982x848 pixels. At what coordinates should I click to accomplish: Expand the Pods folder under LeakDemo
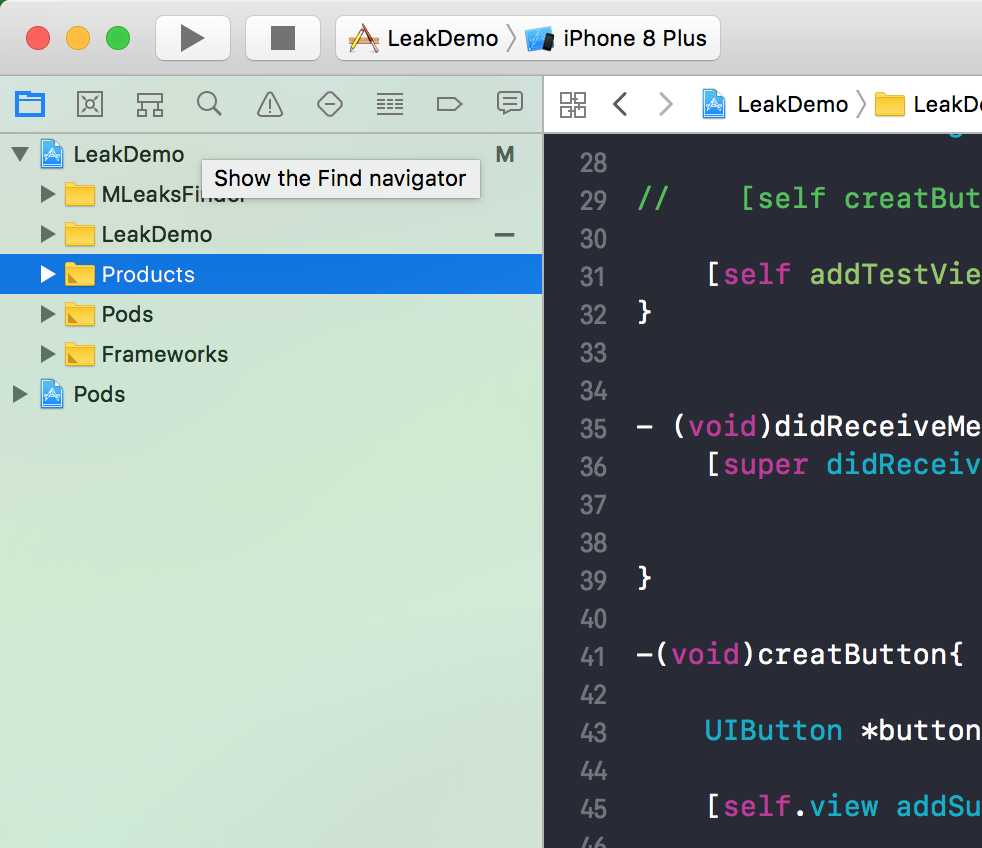48,314
